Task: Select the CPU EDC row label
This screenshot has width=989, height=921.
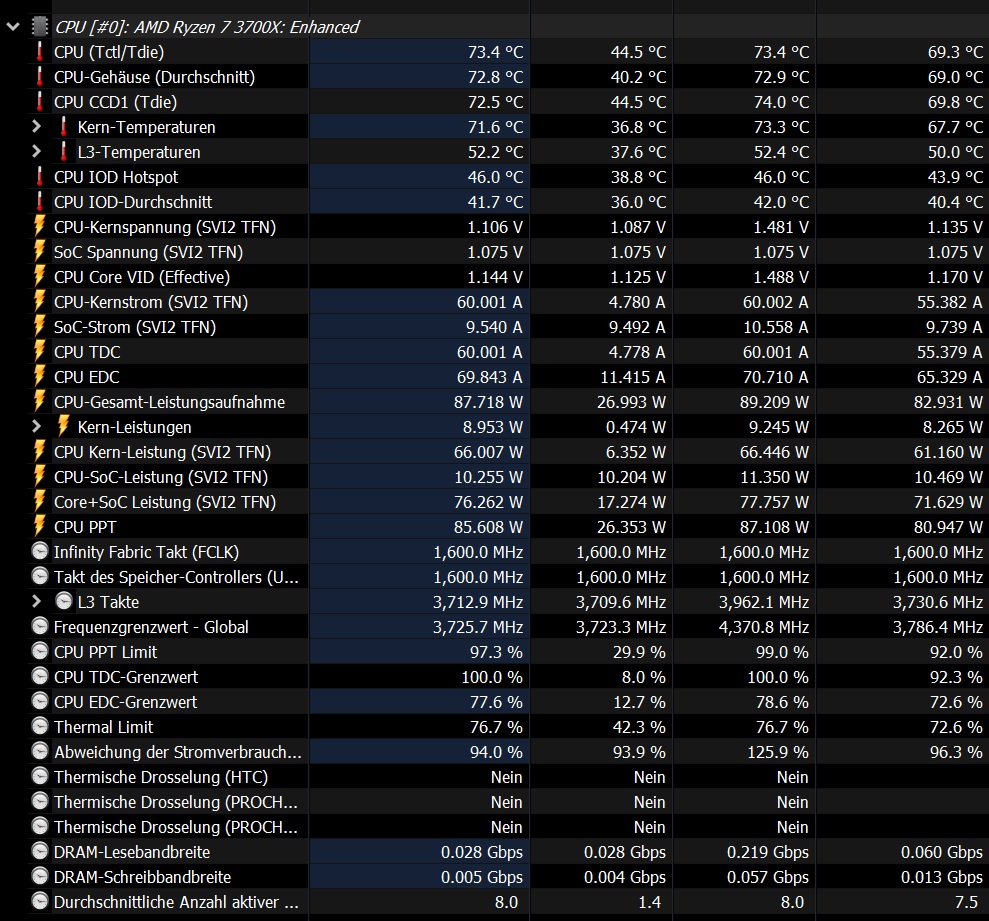Action: (x=86, y=377)
